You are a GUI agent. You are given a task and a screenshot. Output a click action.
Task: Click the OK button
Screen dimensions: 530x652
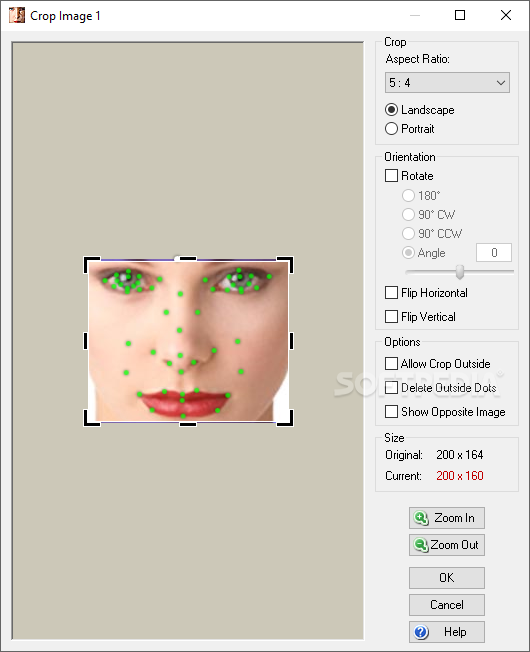(447, 578)
